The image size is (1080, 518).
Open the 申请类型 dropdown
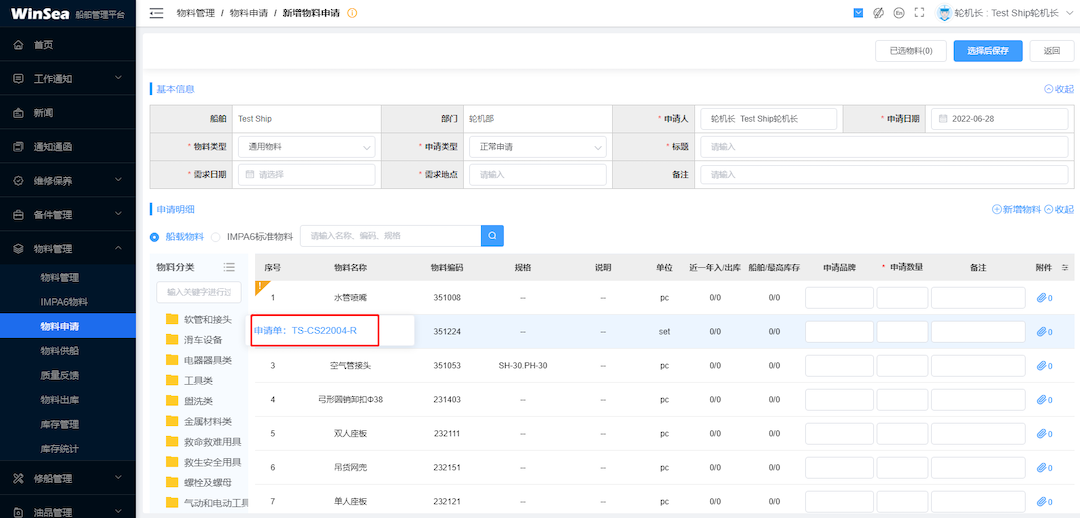(x=538, y=147)
